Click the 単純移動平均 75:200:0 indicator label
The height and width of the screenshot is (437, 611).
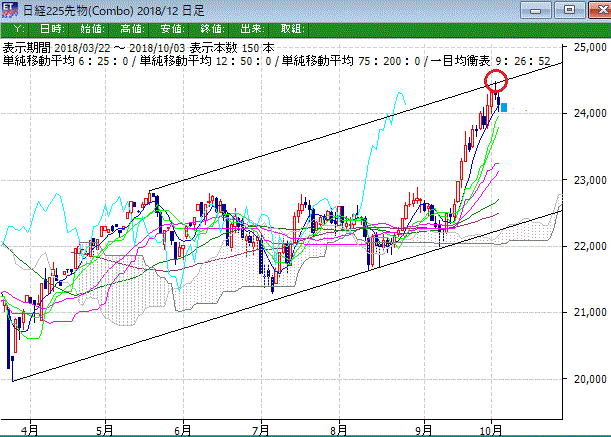(x=351, y=61)
